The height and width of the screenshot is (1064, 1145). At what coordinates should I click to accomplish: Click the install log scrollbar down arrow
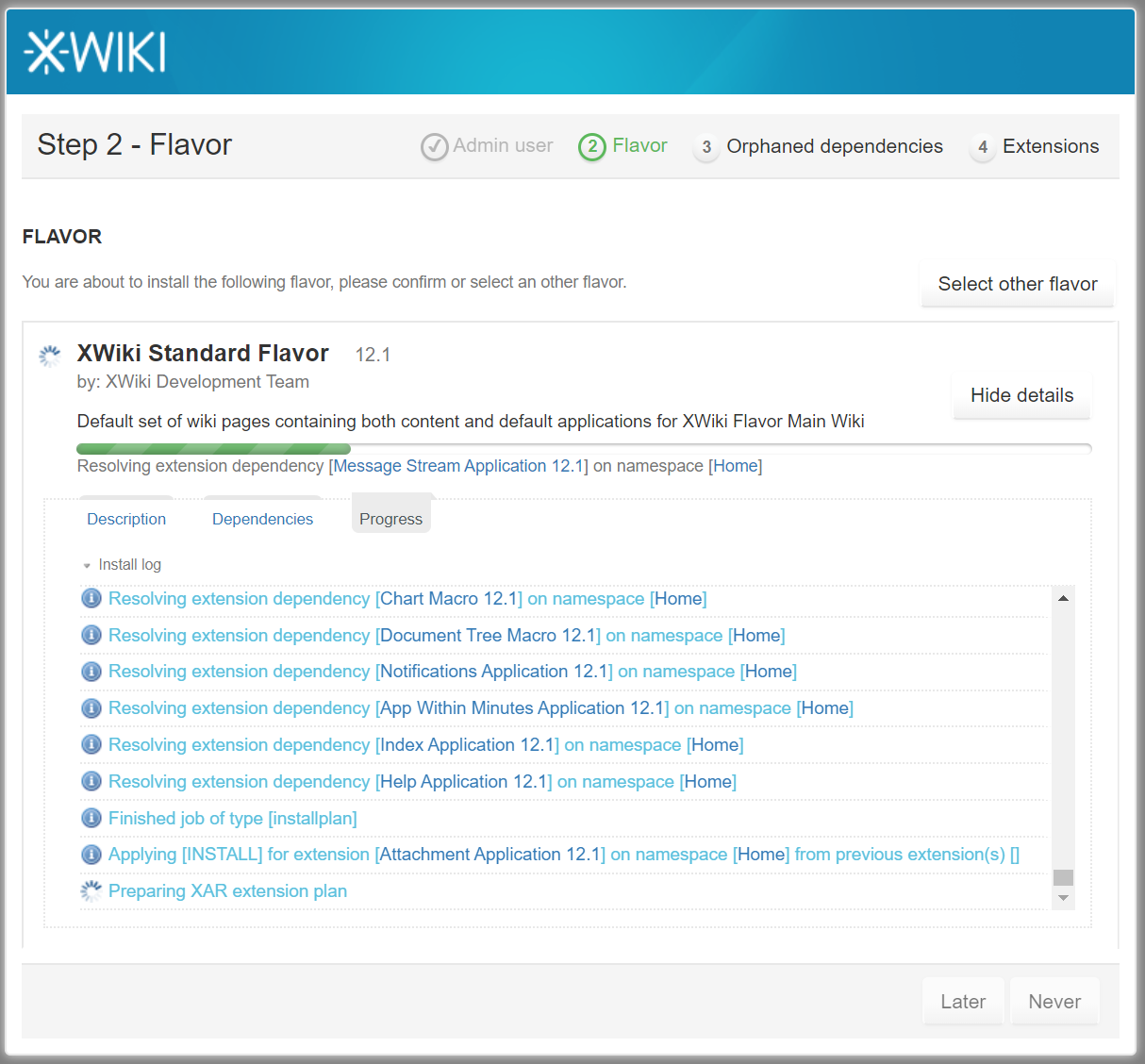point(1063,898)
